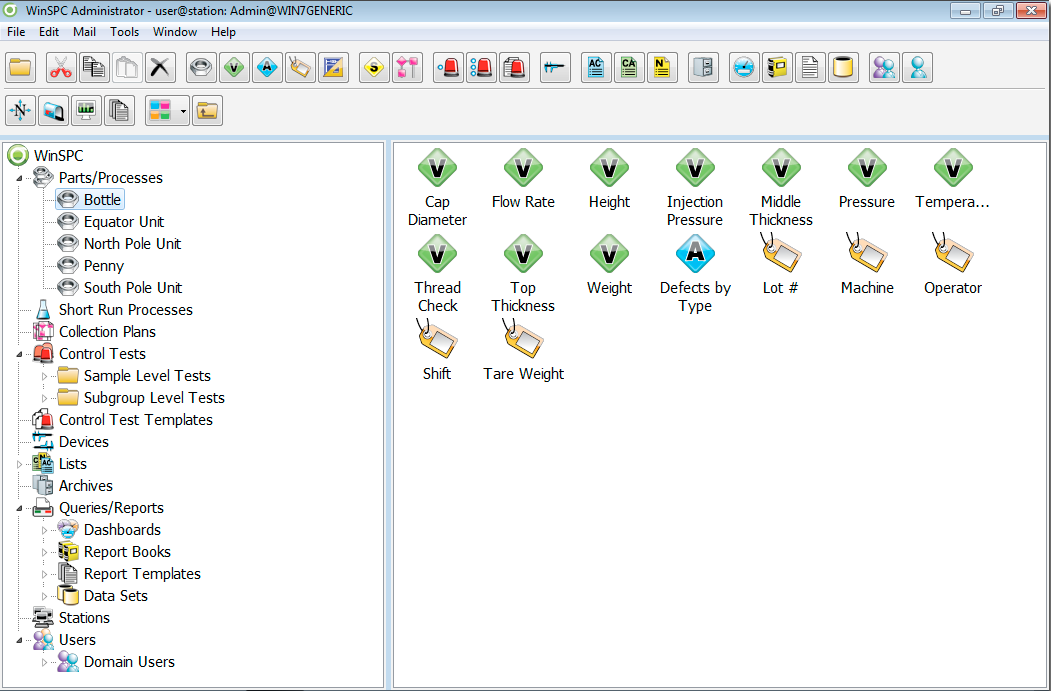Click the yellow S short run toolbar button
Screen dimensions: 1051x691
coord(374,68)
